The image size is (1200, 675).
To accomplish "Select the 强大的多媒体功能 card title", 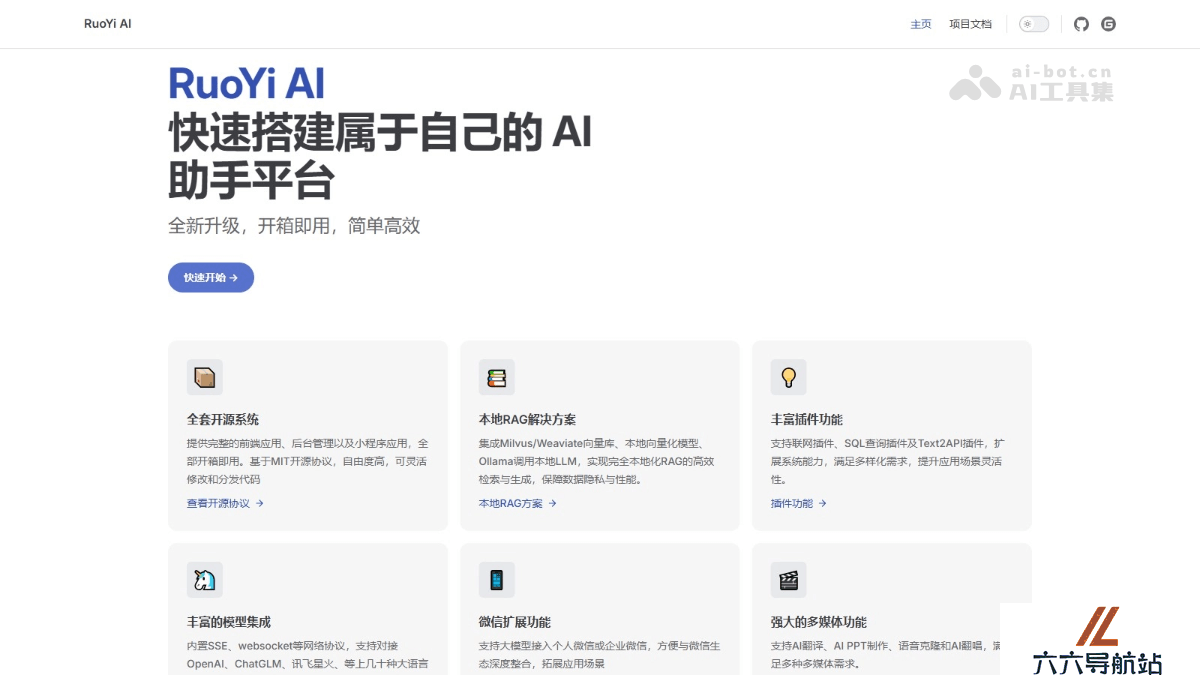I will 819,621.
